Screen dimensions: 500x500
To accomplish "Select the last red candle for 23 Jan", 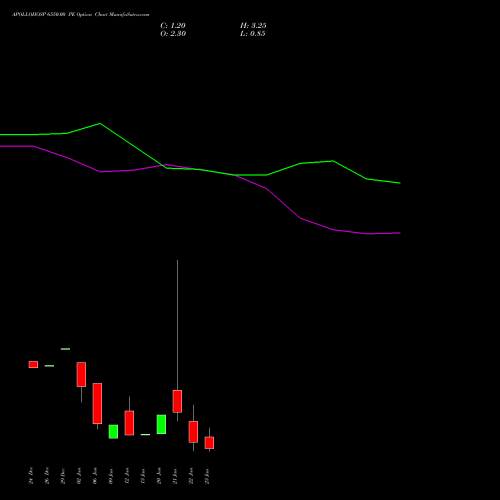I will coord(209,443).
